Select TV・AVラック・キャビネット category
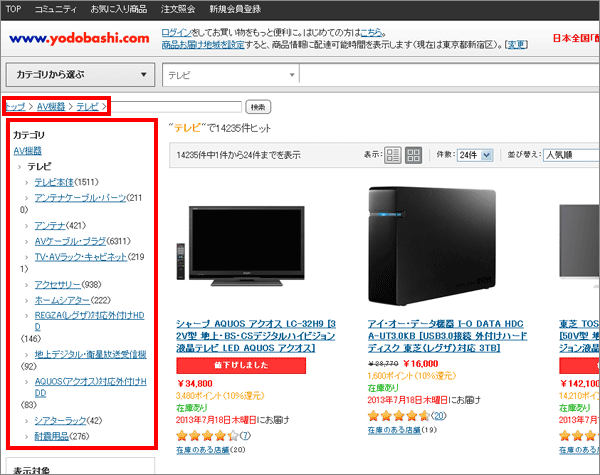The width and height of the screenshot is (600, 475). 80,257
